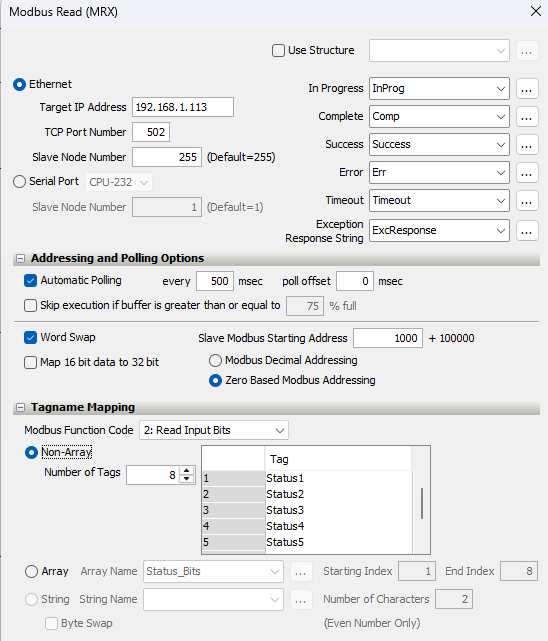Select Modbus Decimal Addressing option

coord(215,361)
